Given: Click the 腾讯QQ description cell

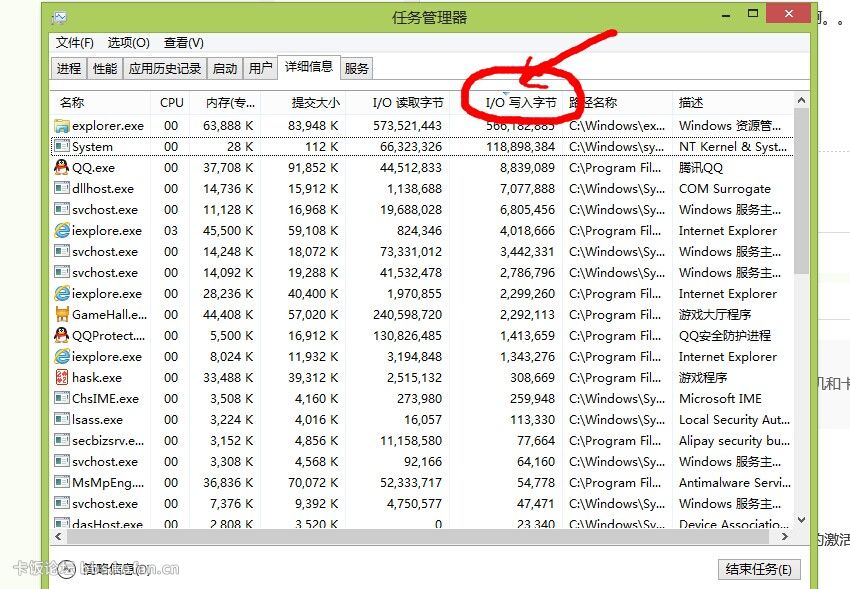Looking at the screenshot, I should [x=701, y=168].
